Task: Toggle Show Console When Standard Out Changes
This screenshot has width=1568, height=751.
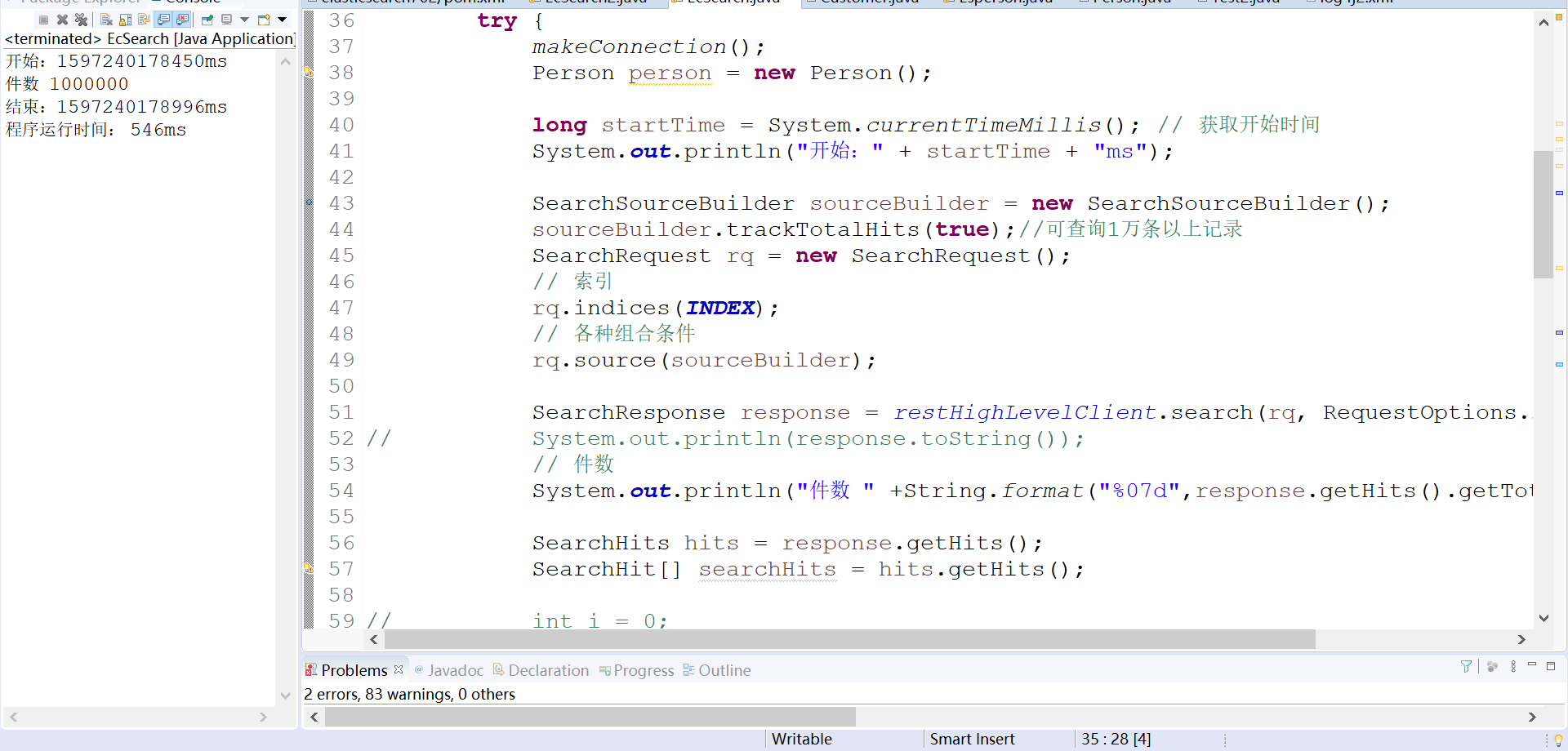Action: tap(164, 20)
